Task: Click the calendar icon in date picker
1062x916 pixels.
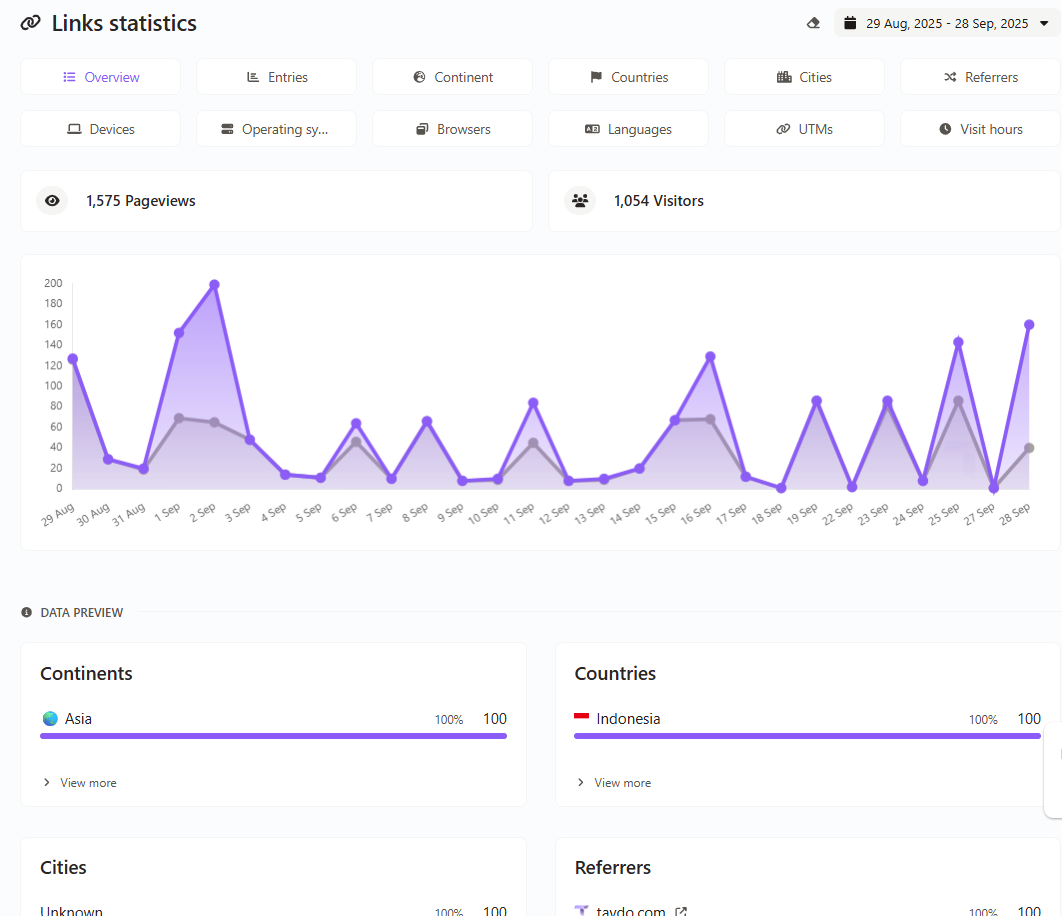Action: [850, 23]
